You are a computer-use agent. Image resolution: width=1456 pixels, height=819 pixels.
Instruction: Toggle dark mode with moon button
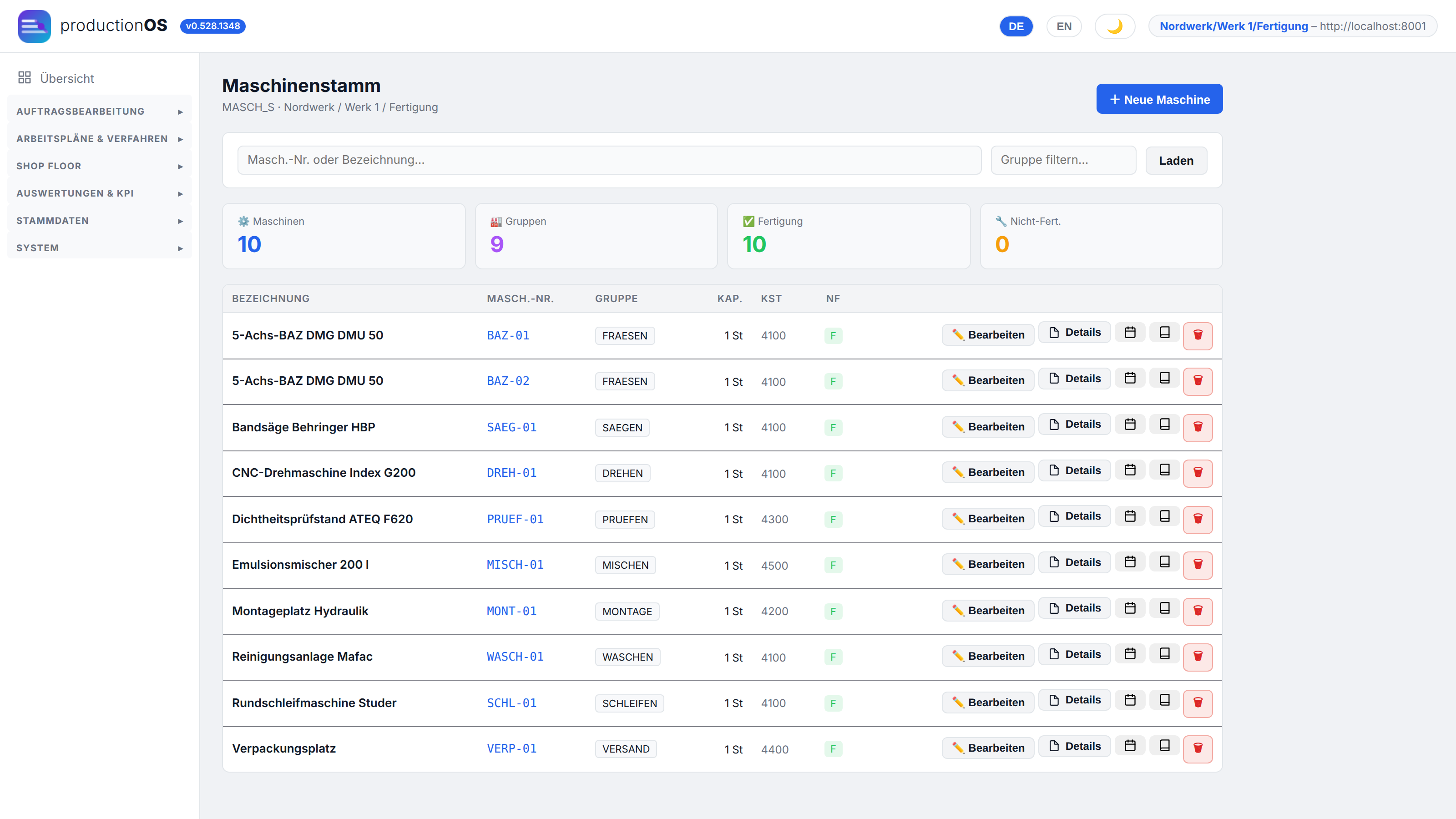[x=1114, y=26]
